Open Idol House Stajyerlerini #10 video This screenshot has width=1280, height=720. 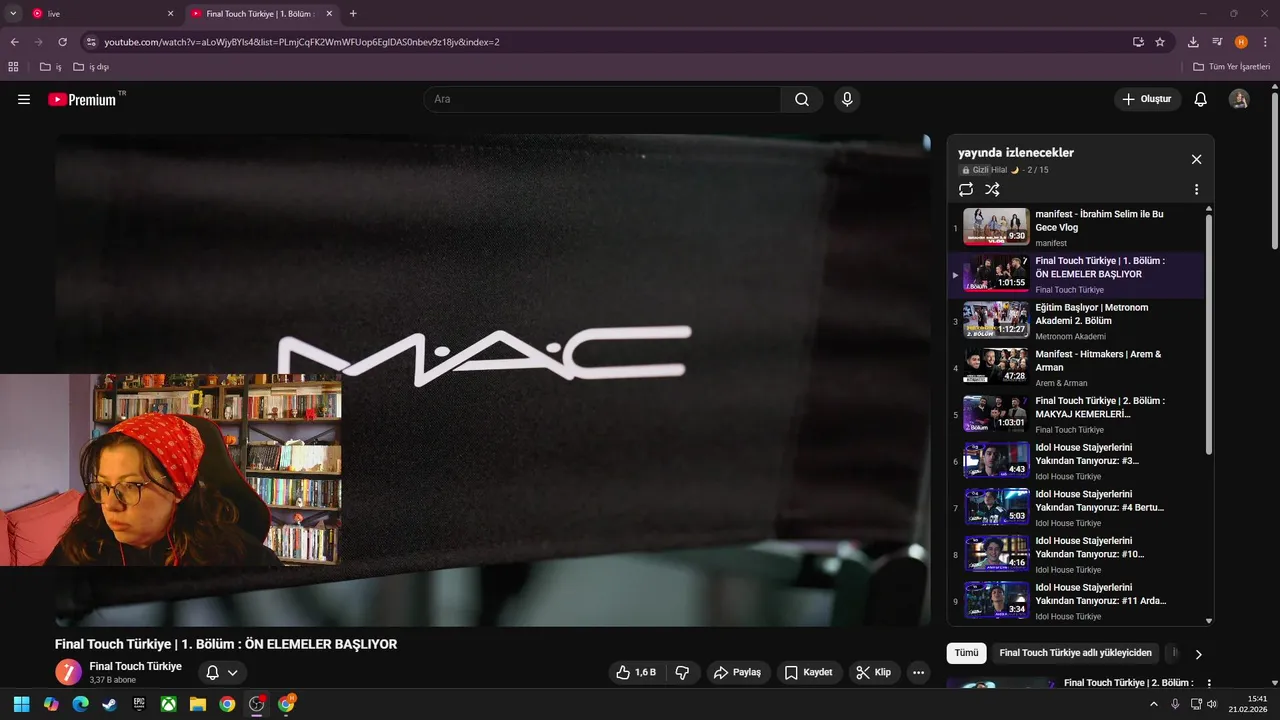click(x=1076, y=555)
